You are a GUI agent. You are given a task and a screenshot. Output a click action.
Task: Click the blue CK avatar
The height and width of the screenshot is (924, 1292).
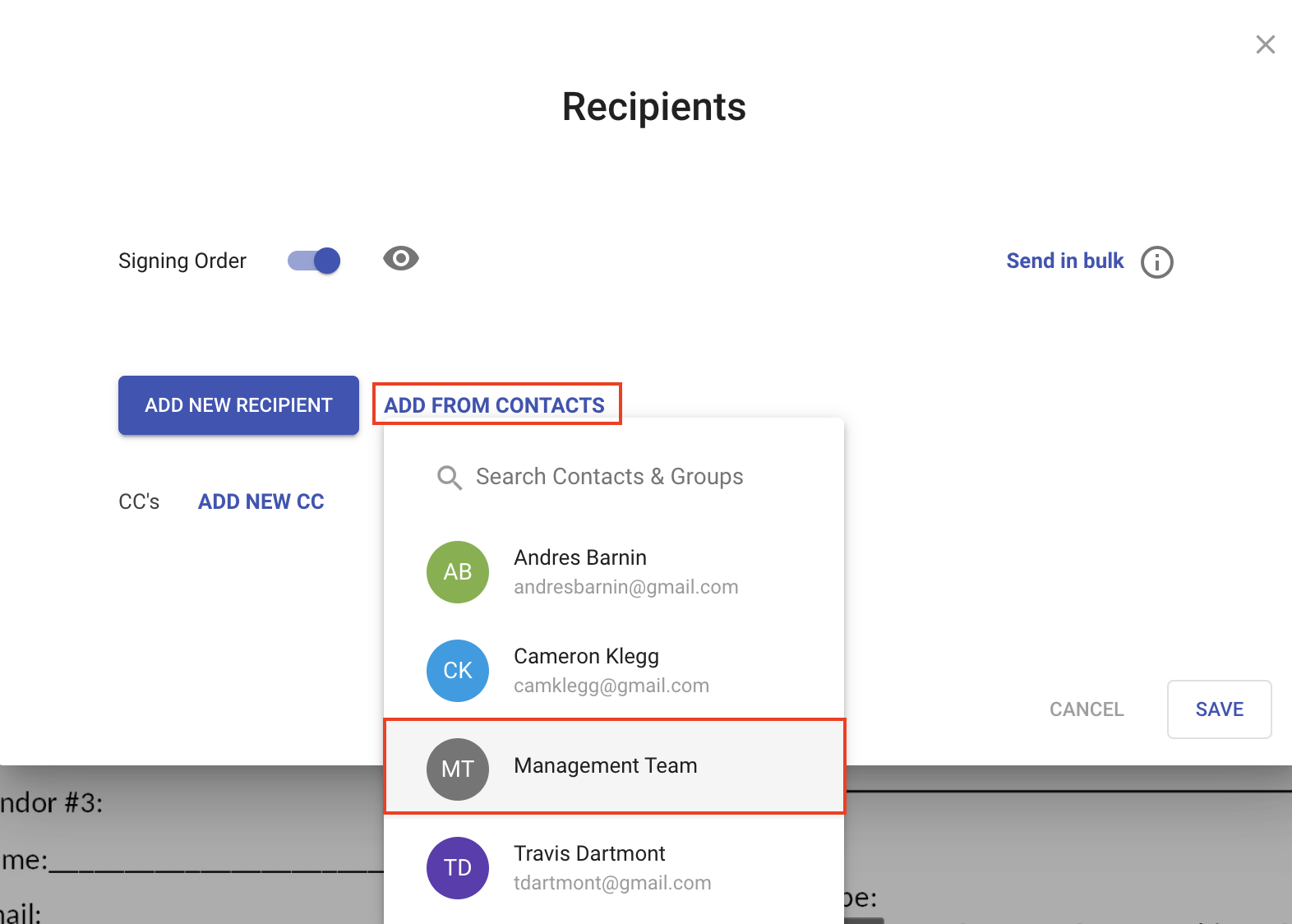(458, 671)
